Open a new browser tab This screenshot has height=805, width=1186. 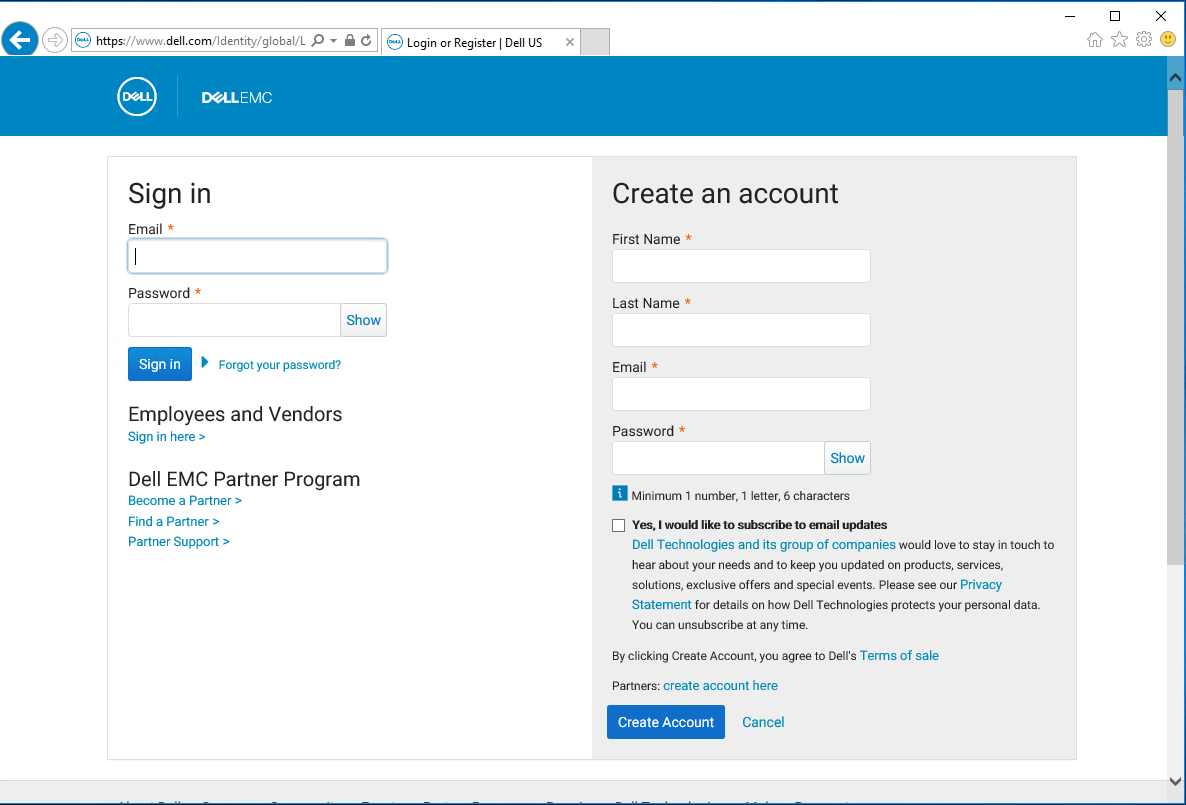(x=595, y=41)
